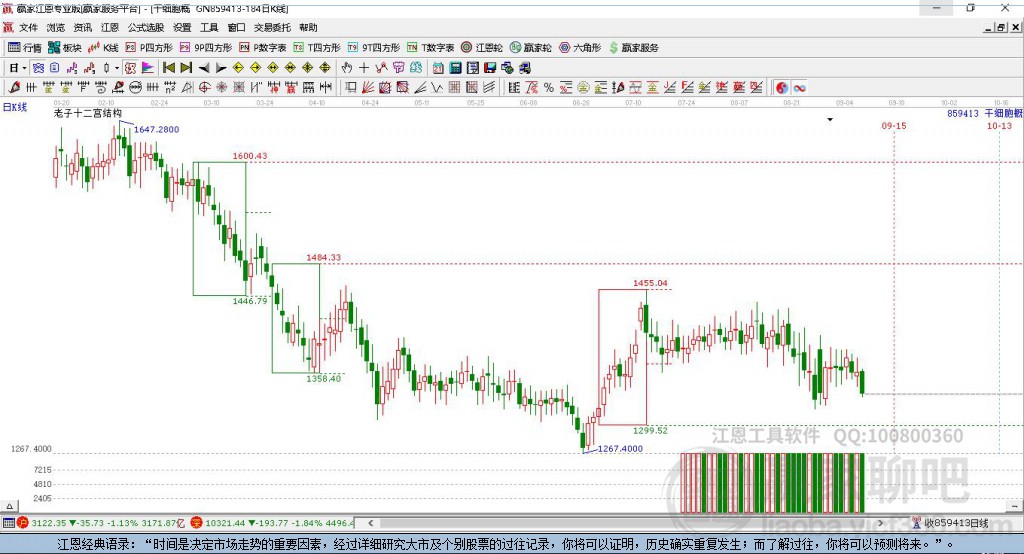
Task: Expand the candlestick style dropdown arrow
Action: tap(117, 68)
